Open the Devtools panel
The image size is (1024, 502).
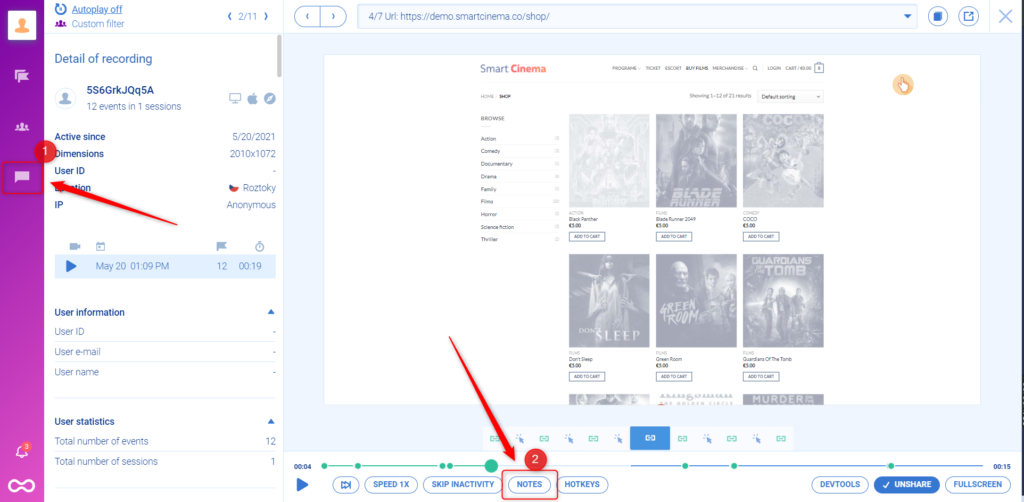tap(838, 484)
